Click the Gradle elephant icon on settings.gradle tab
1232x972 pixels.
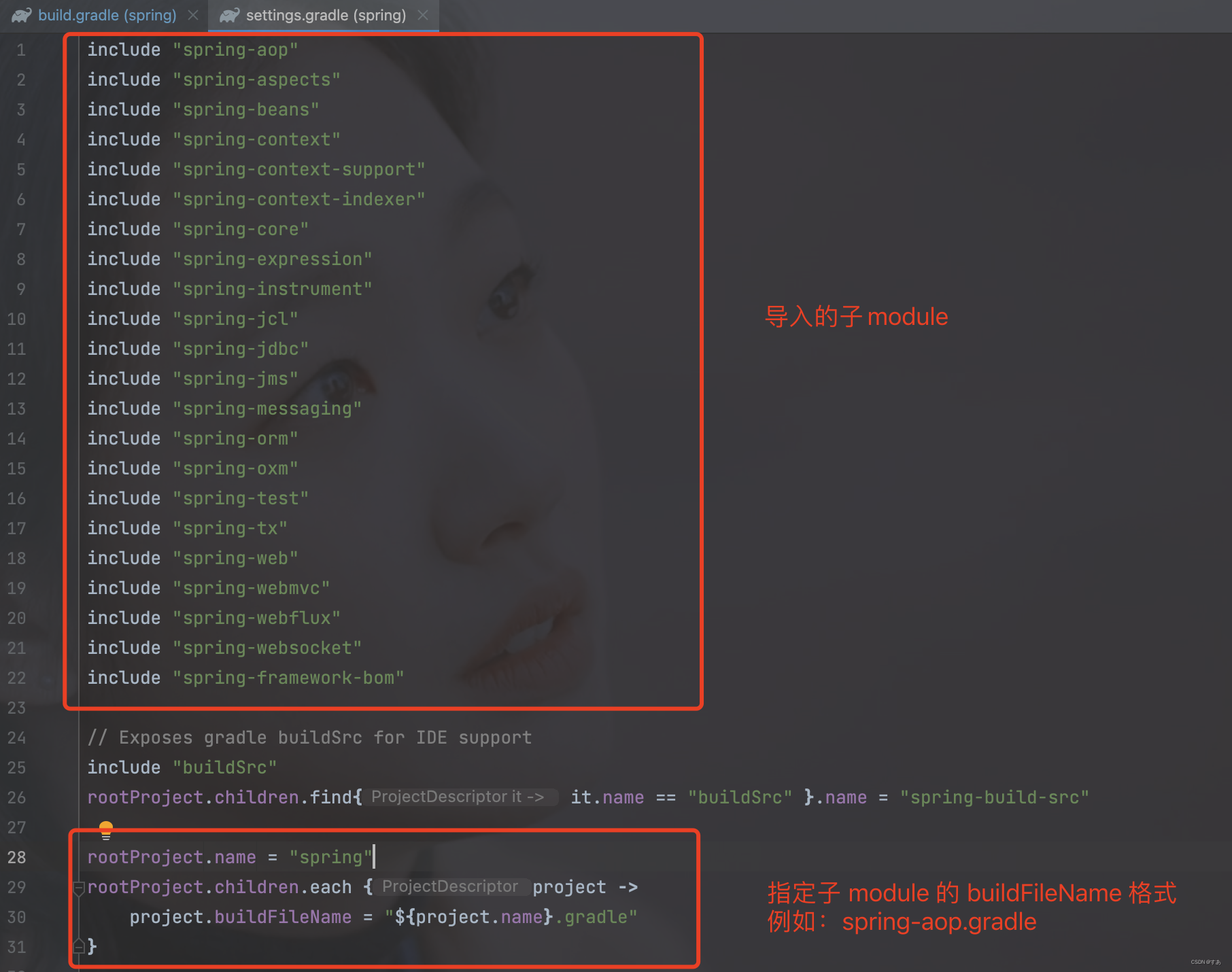(231, 15)
